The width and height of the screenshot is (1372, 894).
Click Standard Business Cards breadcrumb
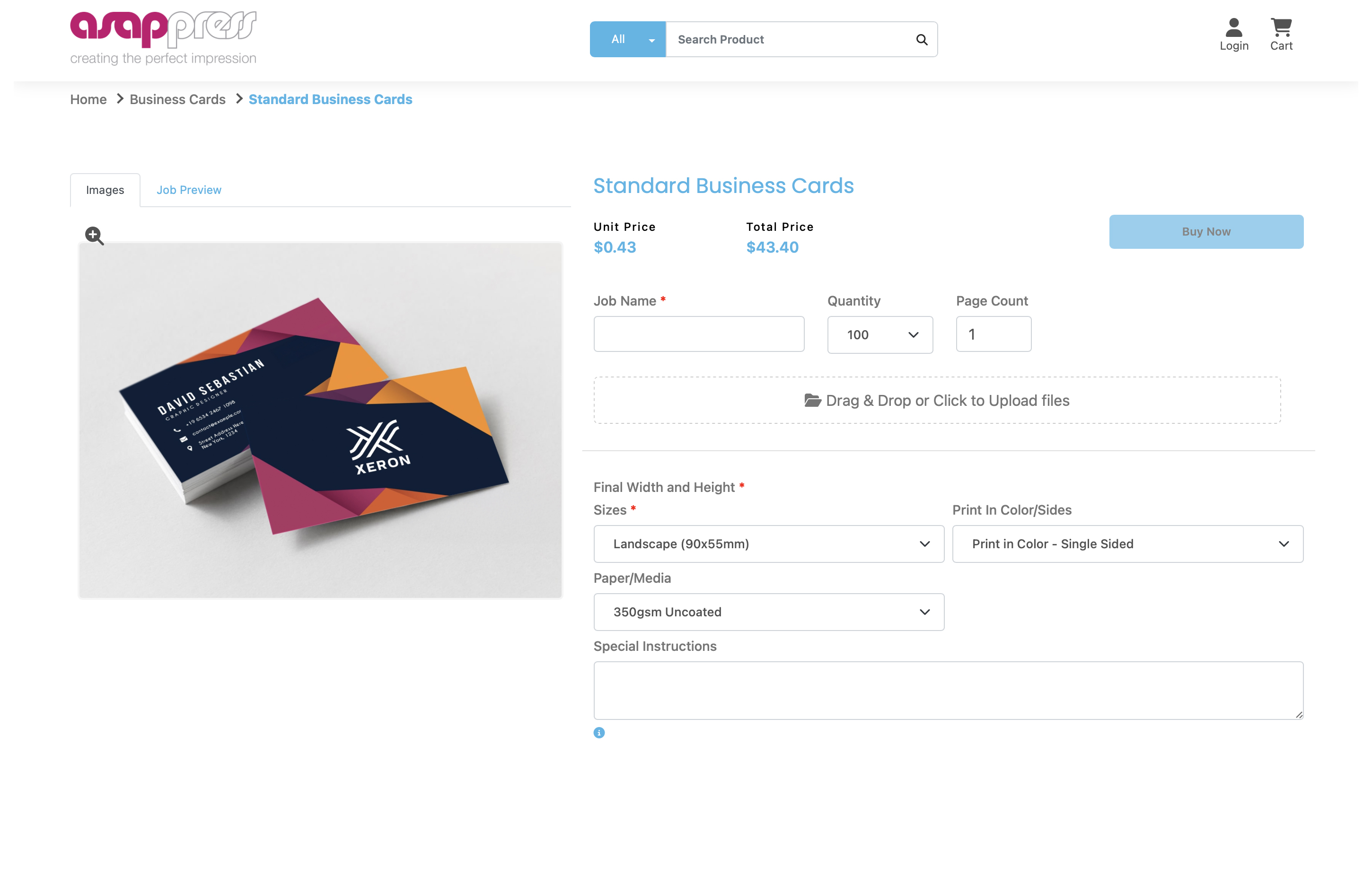(x=330, y=99)
